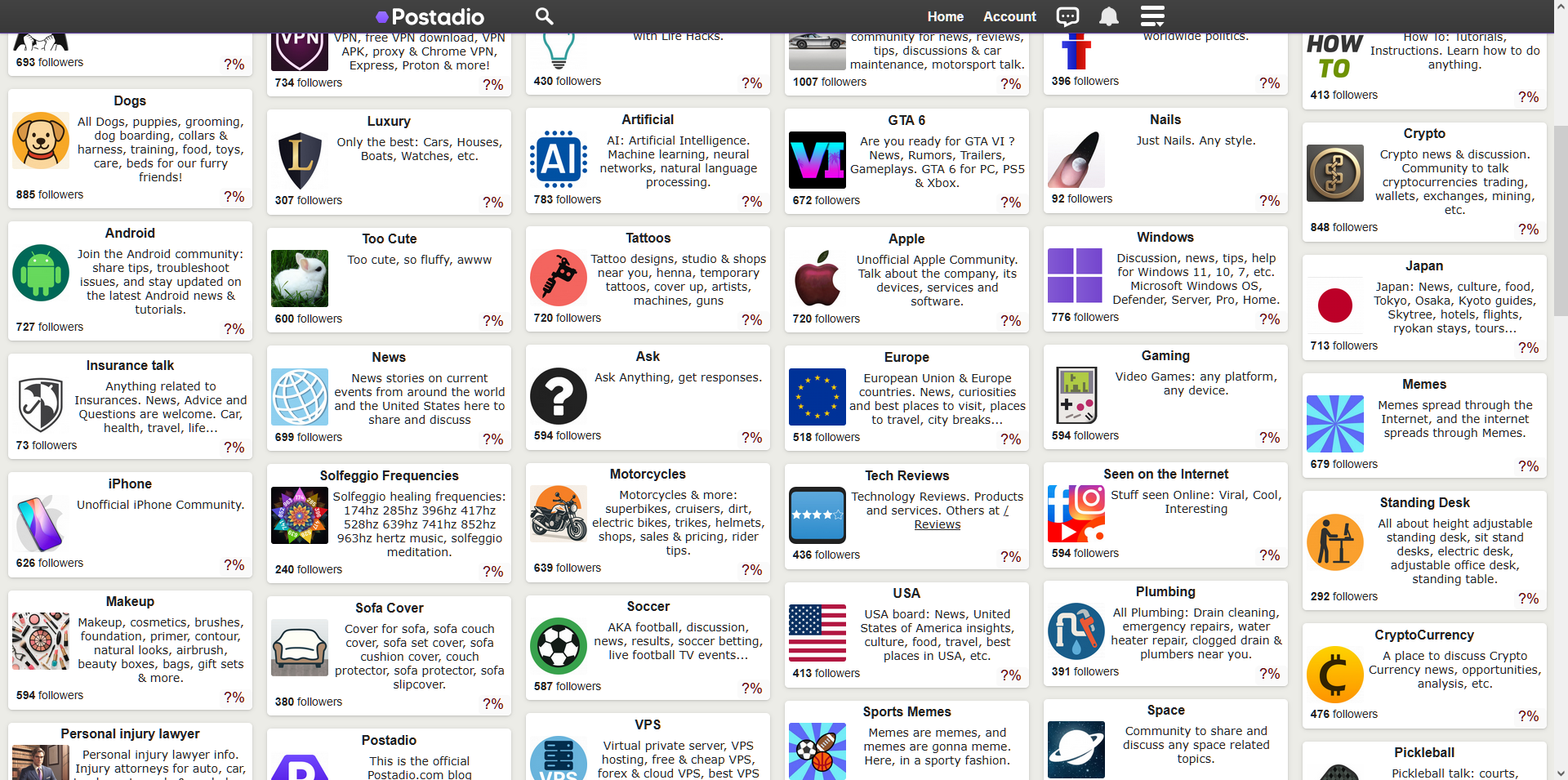1568x780 pixels.
Task: Click the CryptoCurrency gold C icon
Action: coord(1335,675)
